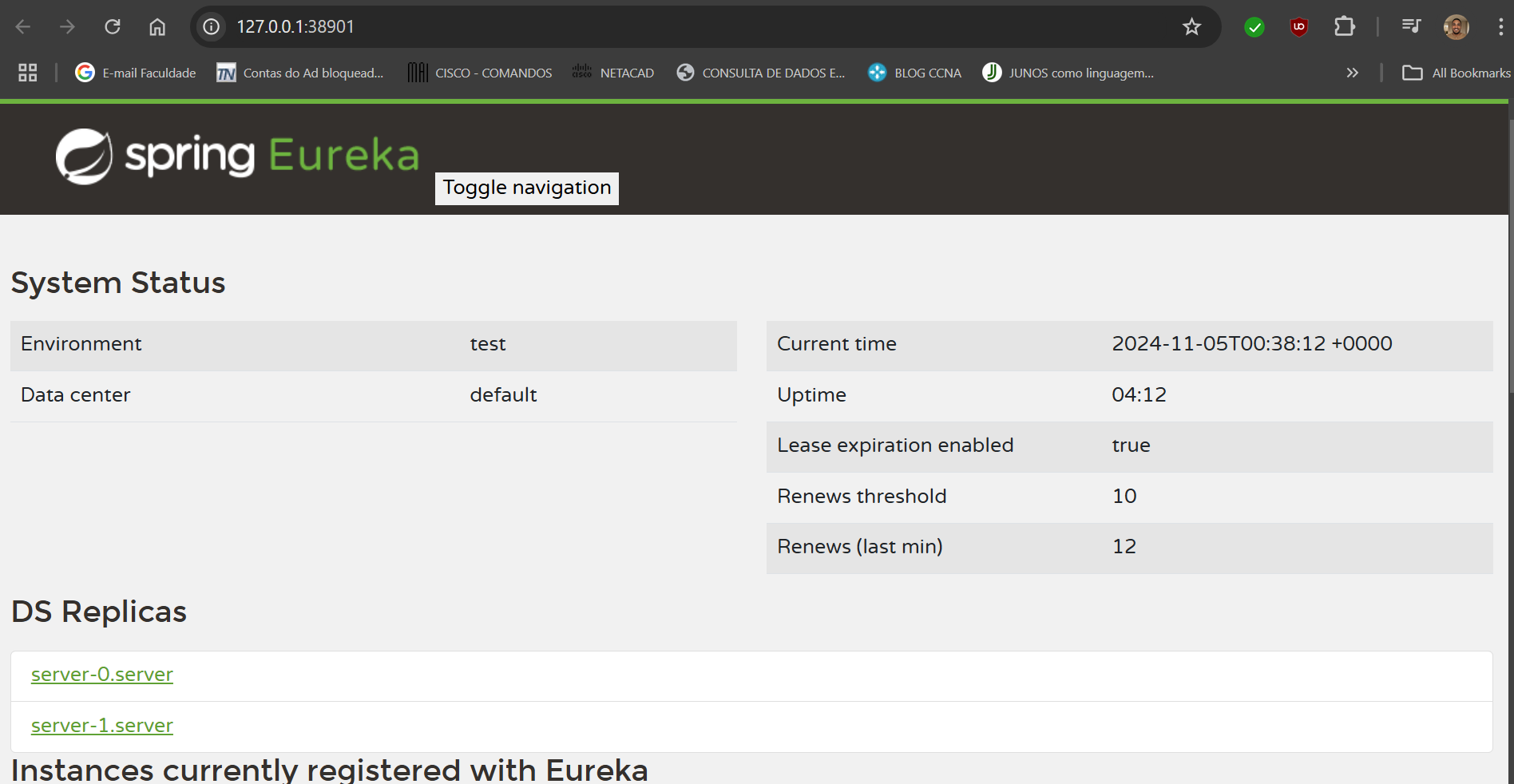Select the Renews threshold value 10
The height and width of the screenshot is (784, 1514).
click(x=1124, y=497)
